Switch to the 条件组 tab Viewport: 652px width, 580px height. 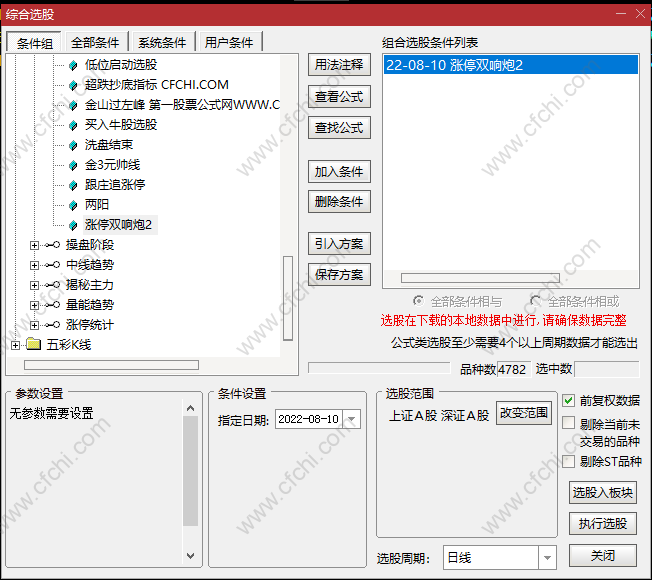pos(35,42)
